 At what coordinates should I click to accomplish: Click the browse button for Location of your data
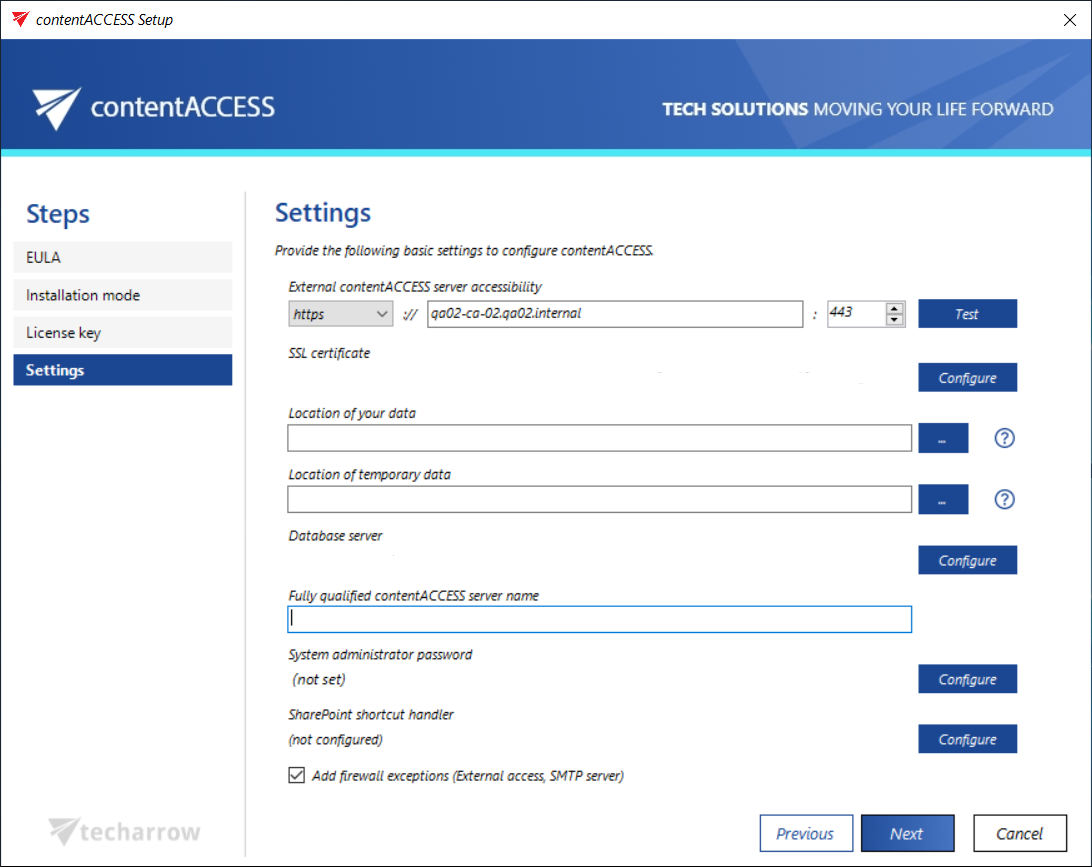[x=943, y=438]
